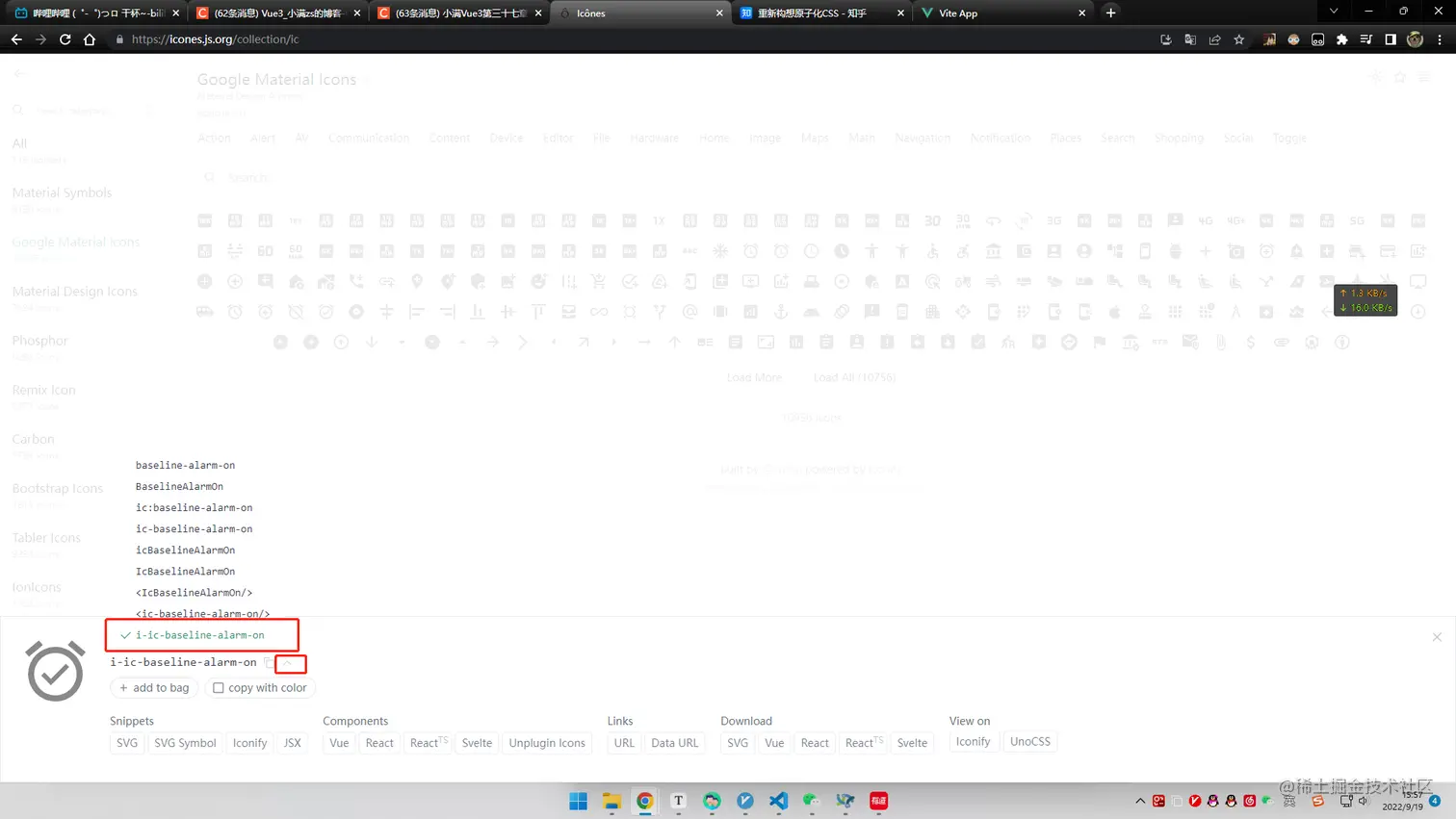Go back to the previous page in the browser
Image resolution: width=1456 pixels, height=819 pixels.
16,39
